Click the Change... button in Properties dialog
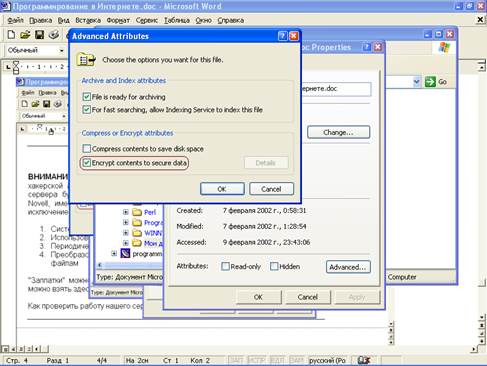The image size is (487, 366). pos(338,132)
